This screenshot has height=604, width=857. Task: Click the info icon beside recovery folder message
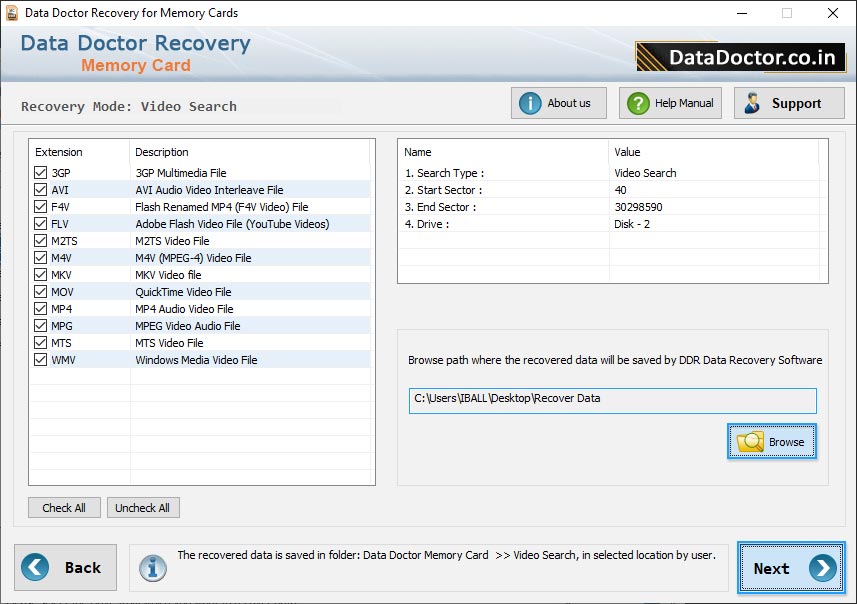point(152,567)
